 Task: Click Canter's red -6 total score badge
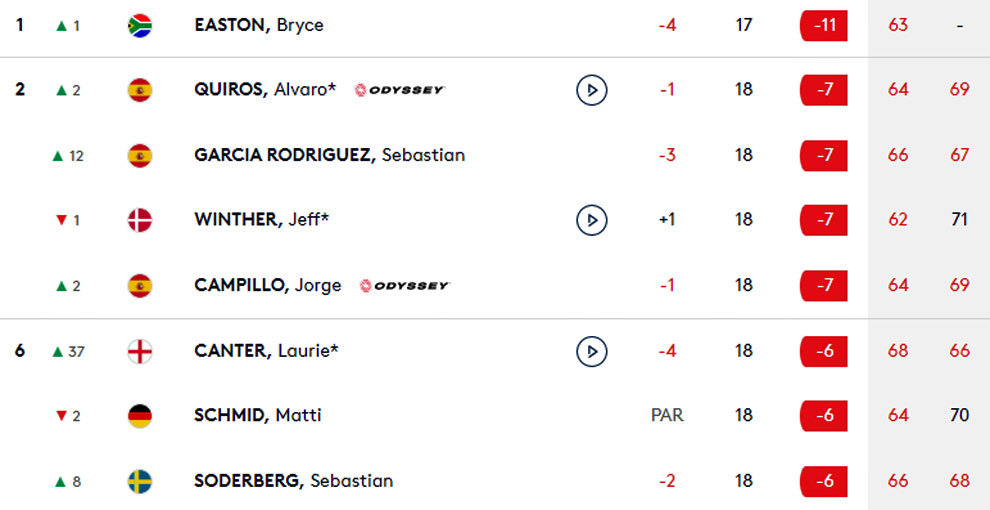[824, 351]
